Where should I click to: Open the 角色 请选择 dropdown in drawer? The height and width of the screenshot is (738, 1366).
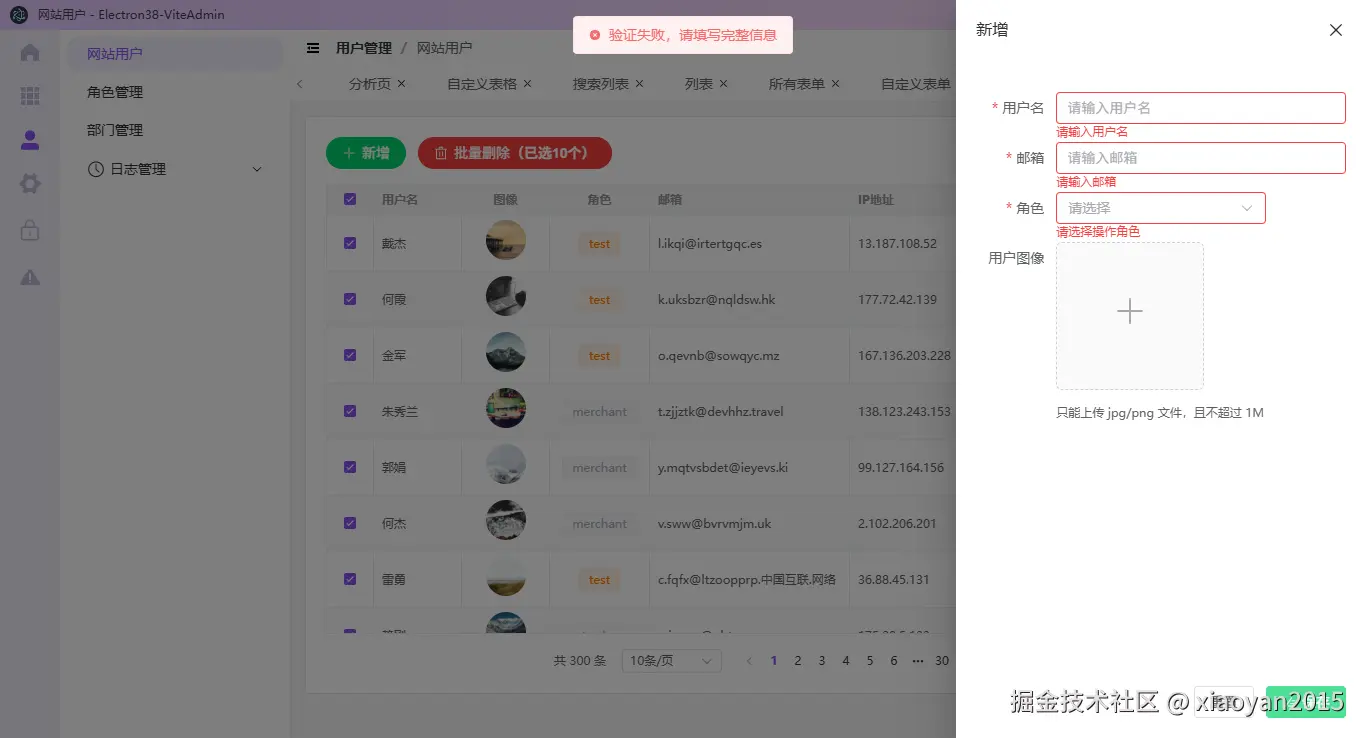coord(1160,207)
